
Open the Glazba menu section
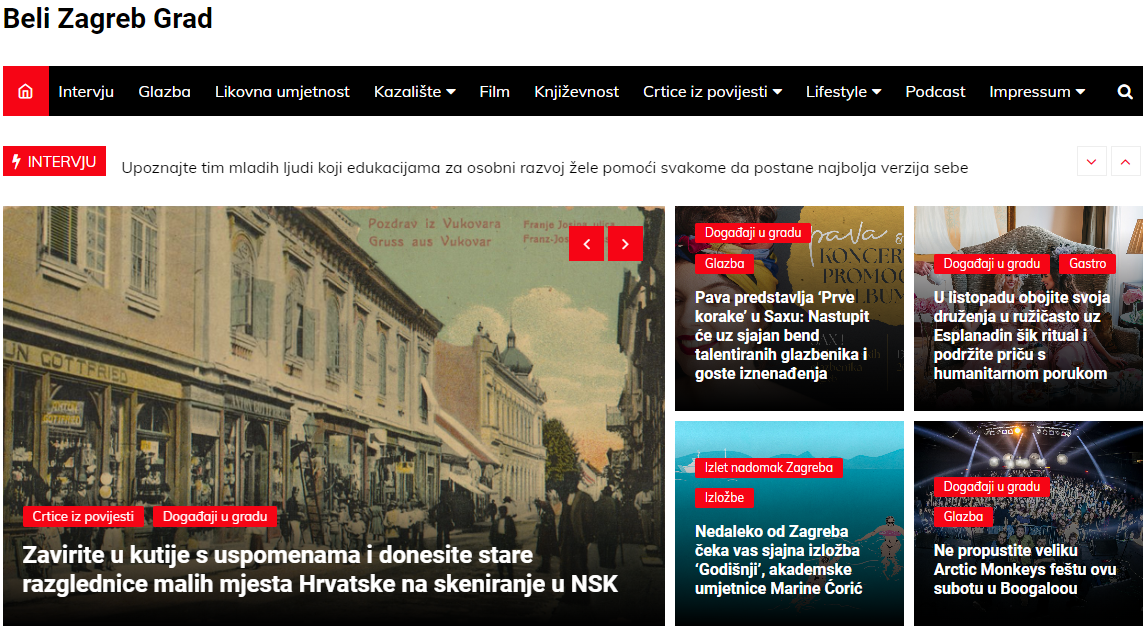(164, 91)
